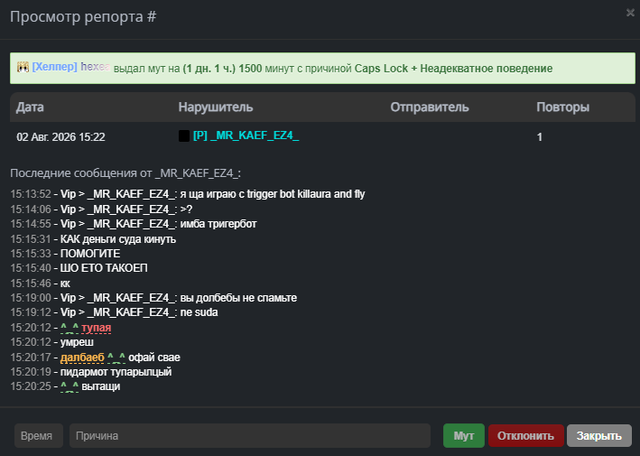Click the Отправитель column header
This screenshot has height=456, width=640.
[x=429, y=107]
